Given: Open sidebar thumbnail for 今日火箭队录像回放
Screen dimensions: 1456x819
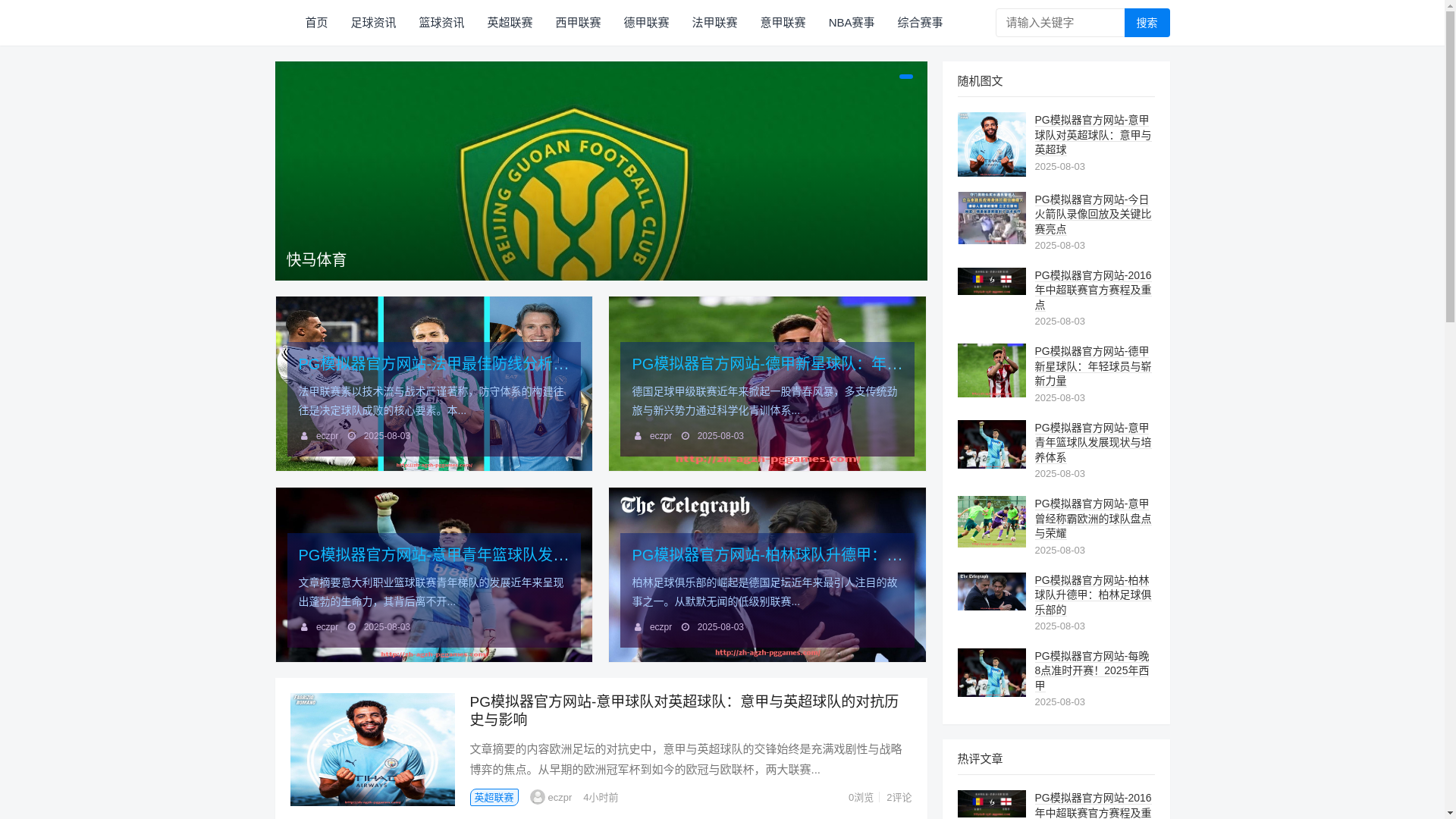Looking at the screenshot, I should click(991, 218).
